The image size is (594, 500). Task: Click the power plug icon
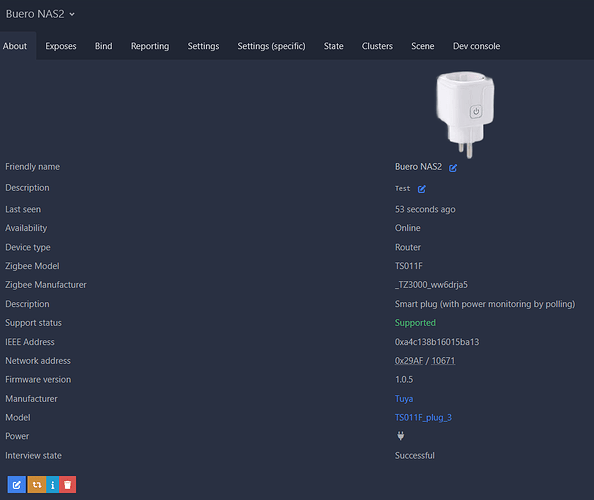[400, 436]
